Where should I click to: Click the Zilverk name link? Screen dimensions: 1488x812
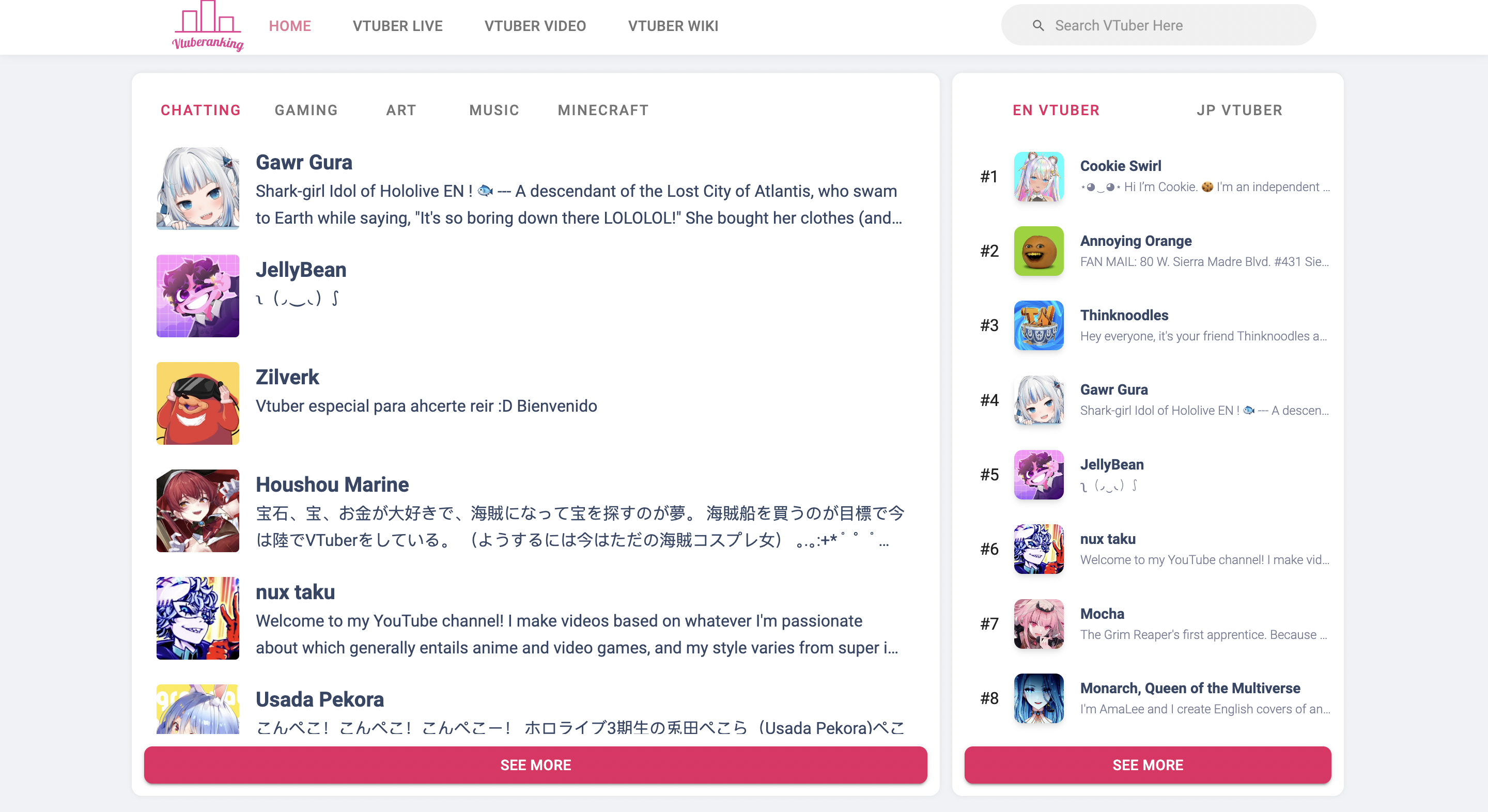pyautogui.click(x=287, y=377)
